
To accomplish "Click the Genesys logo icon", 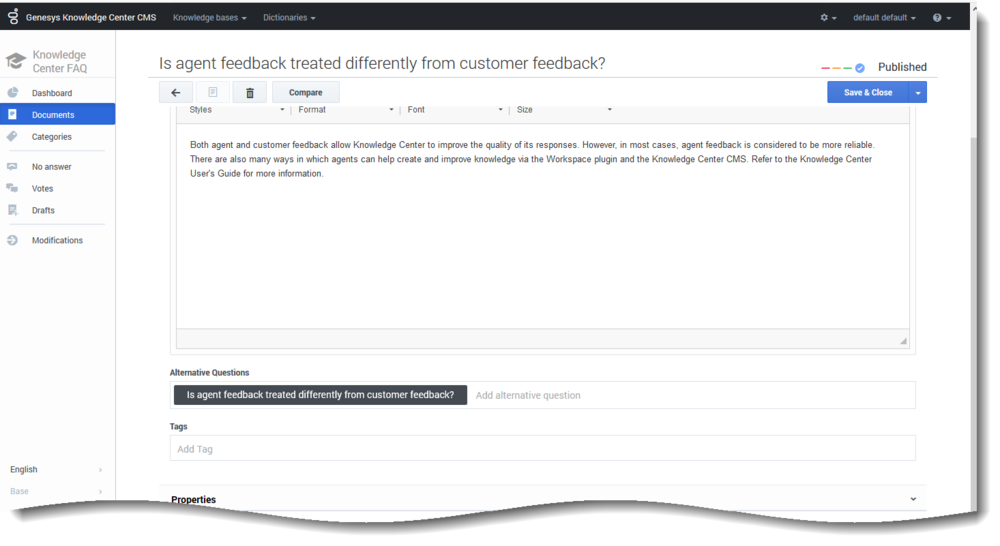I will 13,17.
